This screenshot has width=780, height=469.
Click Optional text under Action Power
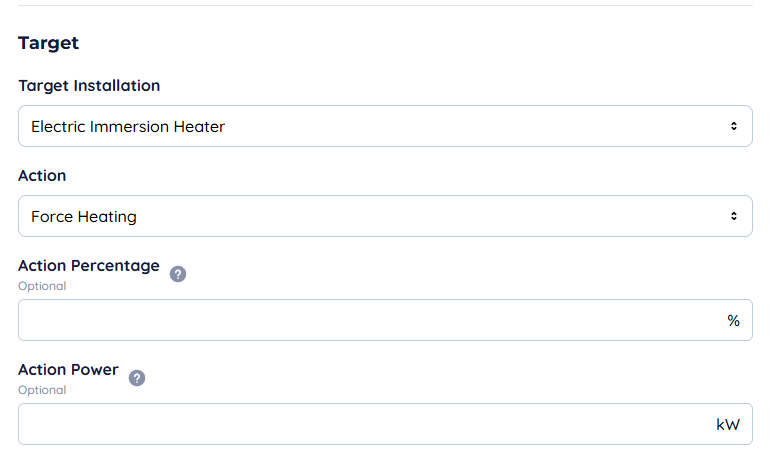(42, 390)
